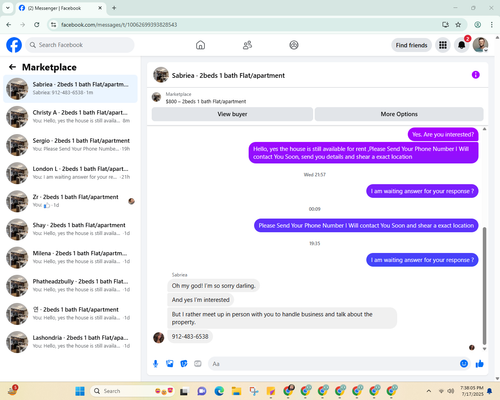Click the chat scrollbar thumb
This screenshot has width=500, height=400.
coord(484,286)
